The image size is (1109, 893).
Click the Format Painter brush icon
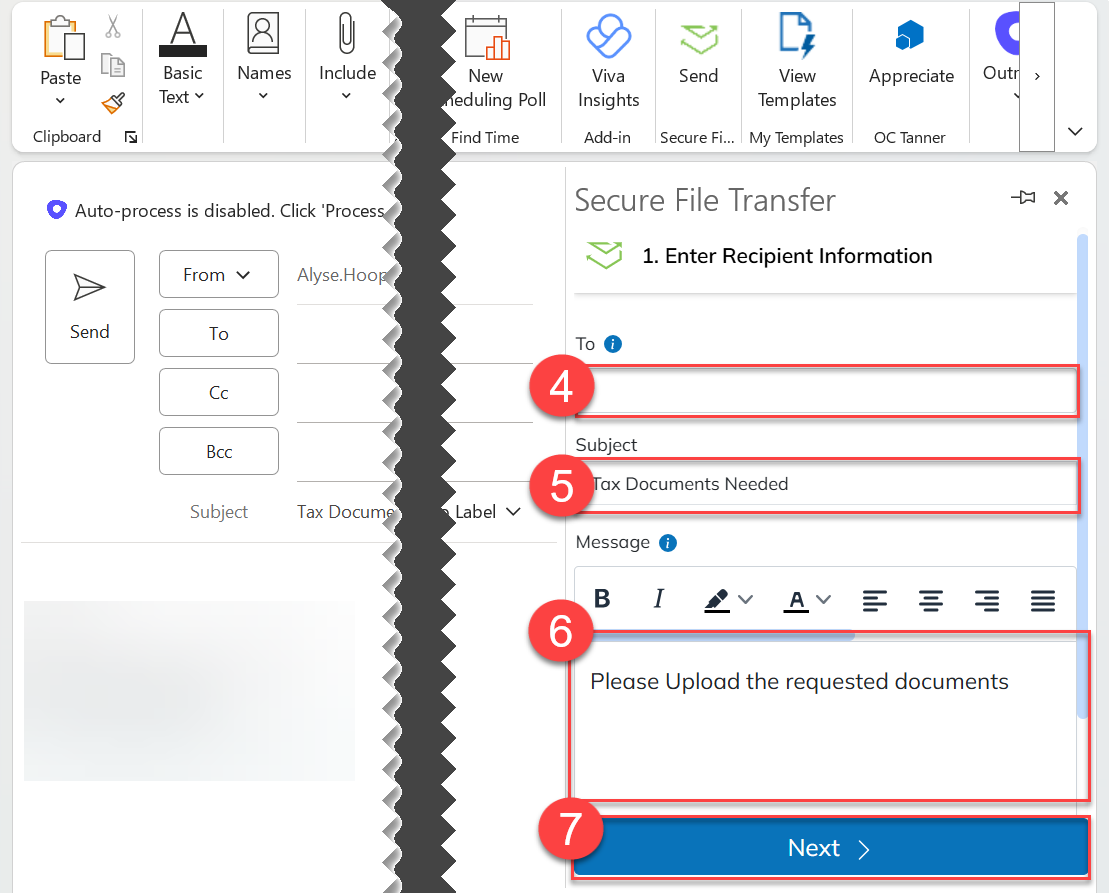113,103
